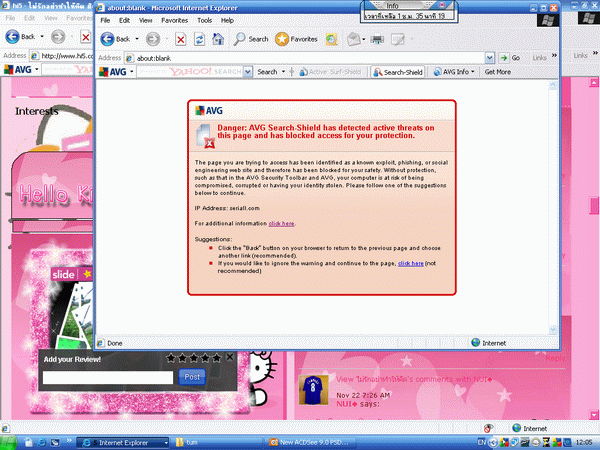The image size is (600, 450).
Task: Open the Favorites star button
Action: pyautogui.click(x=296, y=39)
